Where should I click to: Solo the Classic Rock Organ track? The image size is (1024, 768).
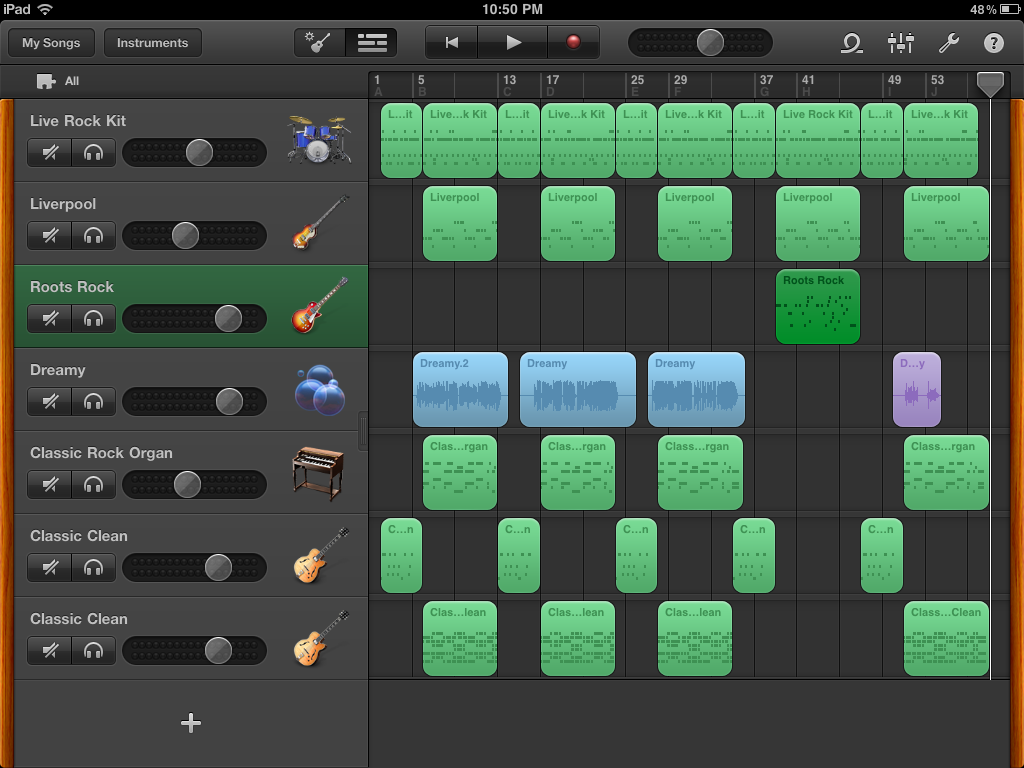coord(93,485)
